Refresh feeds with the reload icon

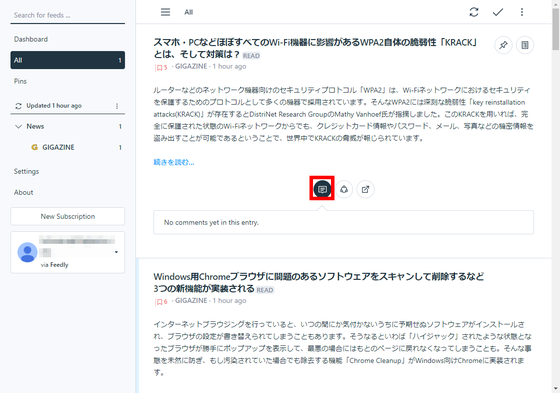pos(474,12)
